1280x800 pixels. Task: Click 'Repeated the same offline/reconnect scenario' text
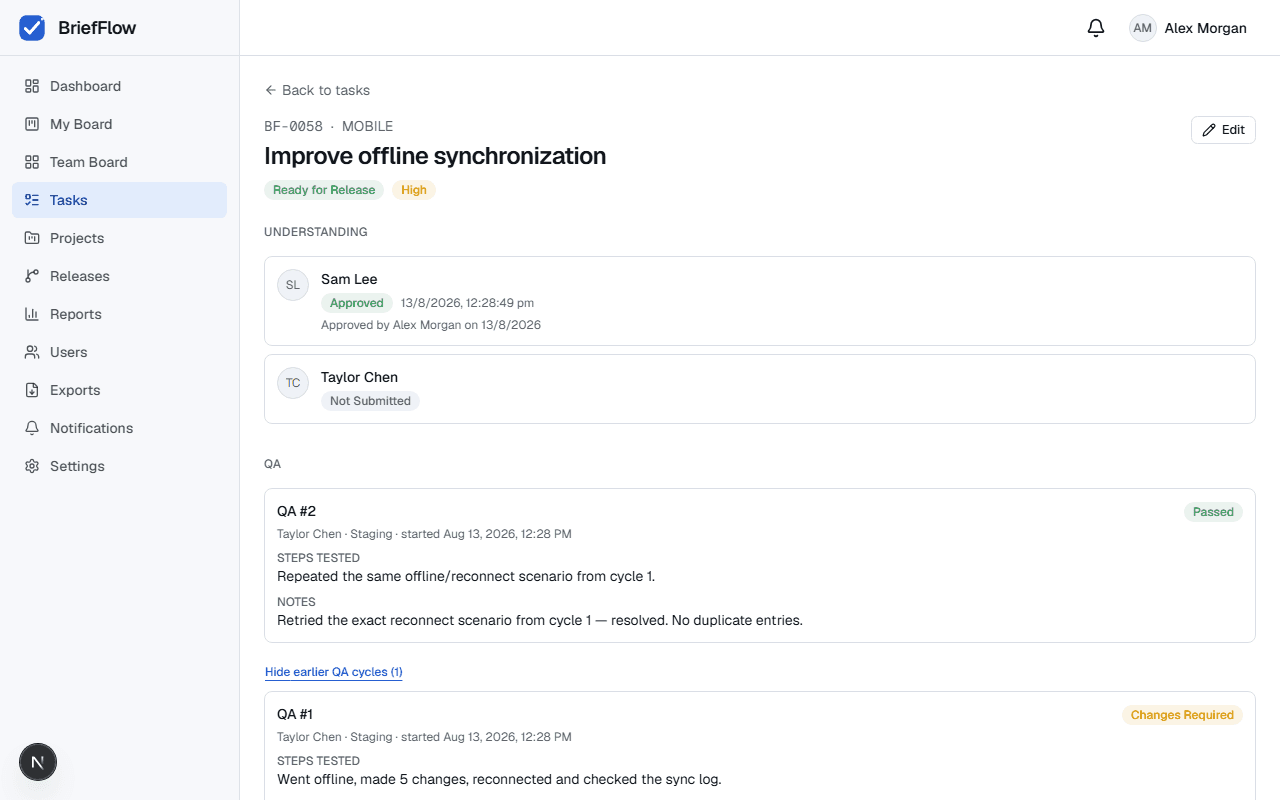tap(466, 576)
